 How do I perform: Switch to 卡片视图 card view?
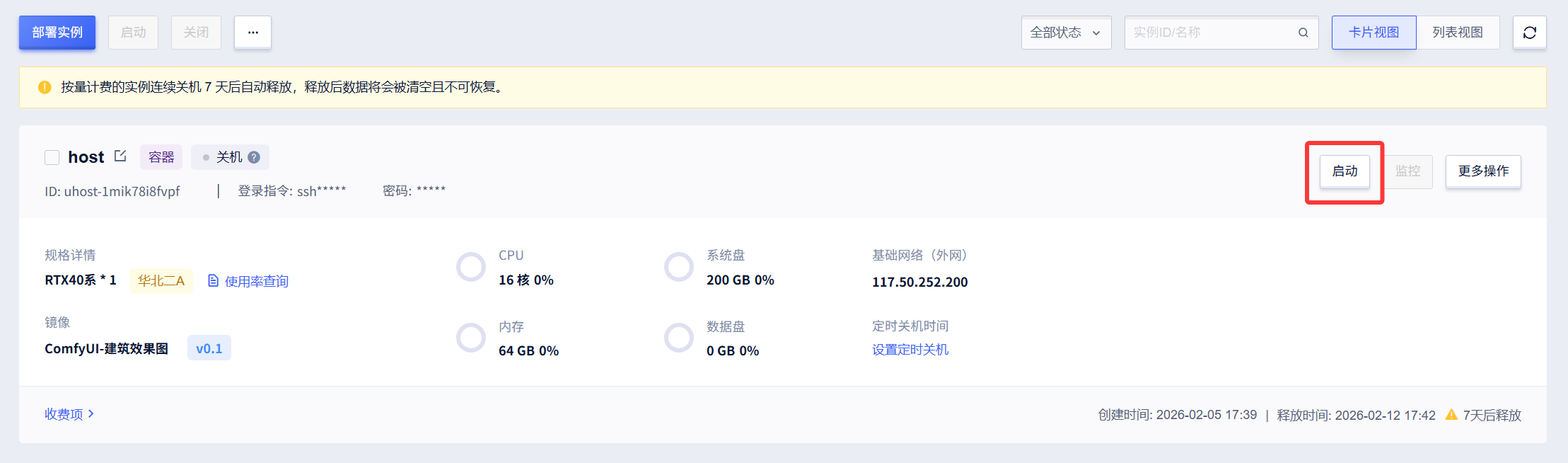pyautogui.click(x=1374, y=33)
